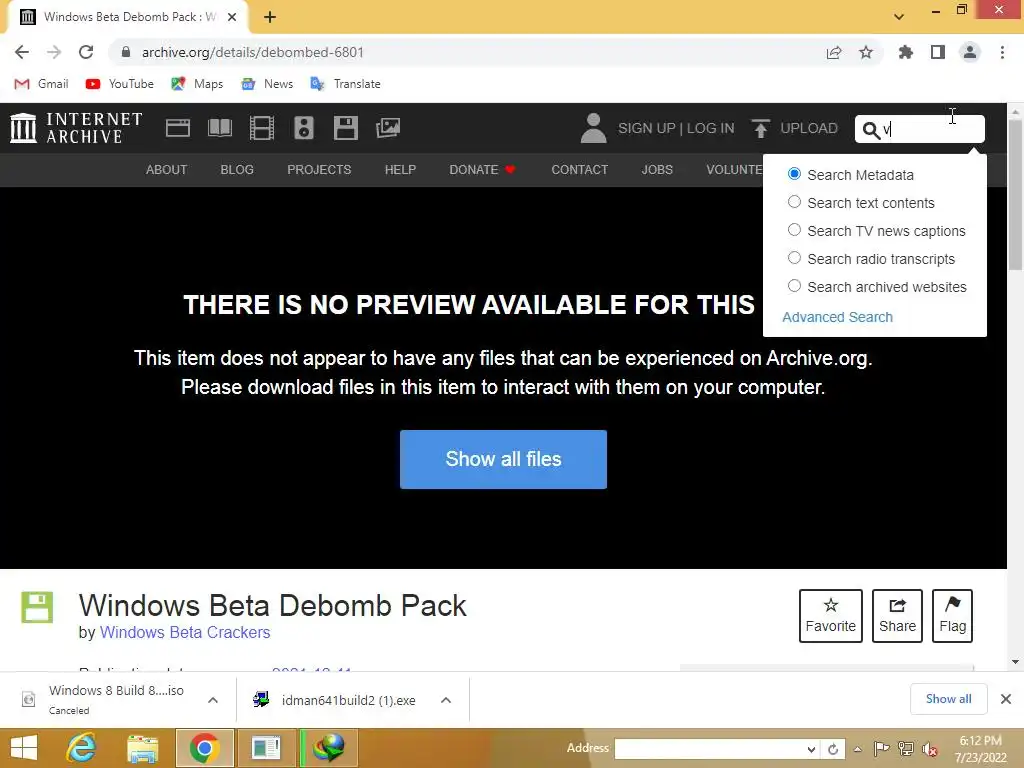The height and width of the screenshot is (768, 1024).
Task: Click the taskbar Address input field
Action: 709,750
